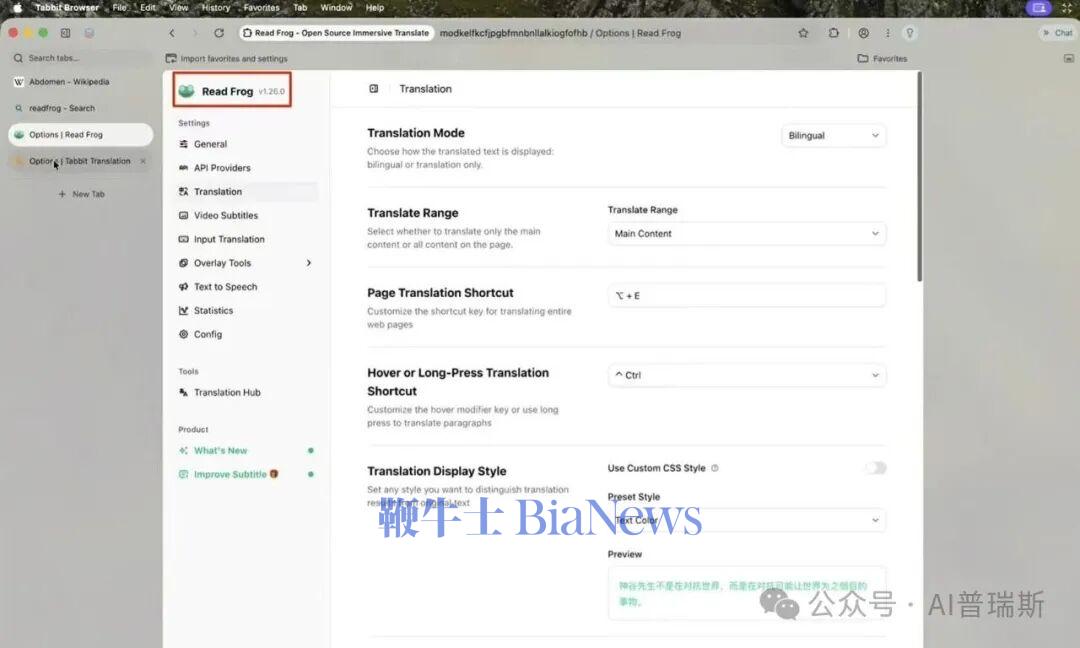Click the profile account icon
The image size is (1080, 648).
coord(863,33)
